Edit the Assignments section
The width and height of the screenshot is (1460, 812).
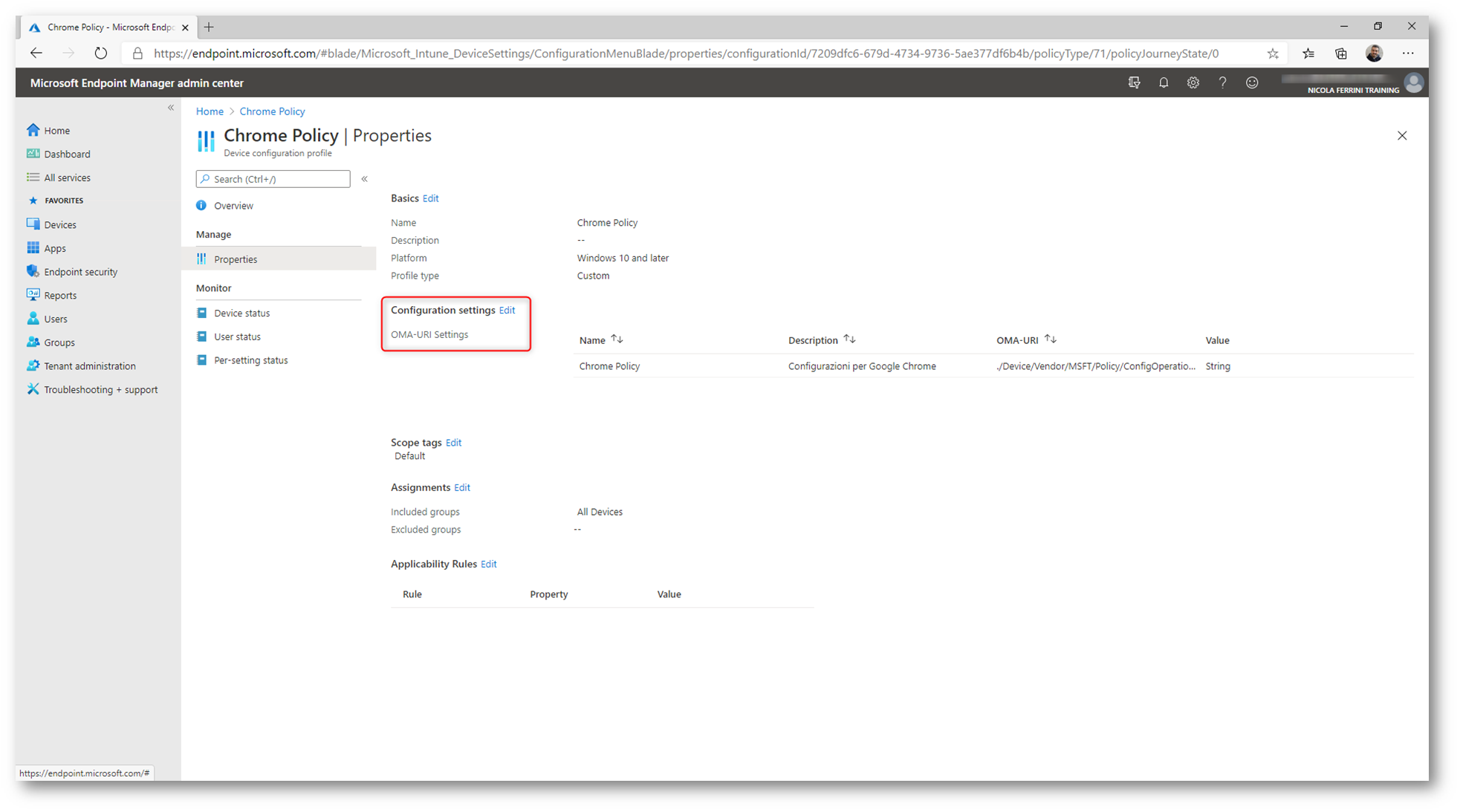pos(462,487)
